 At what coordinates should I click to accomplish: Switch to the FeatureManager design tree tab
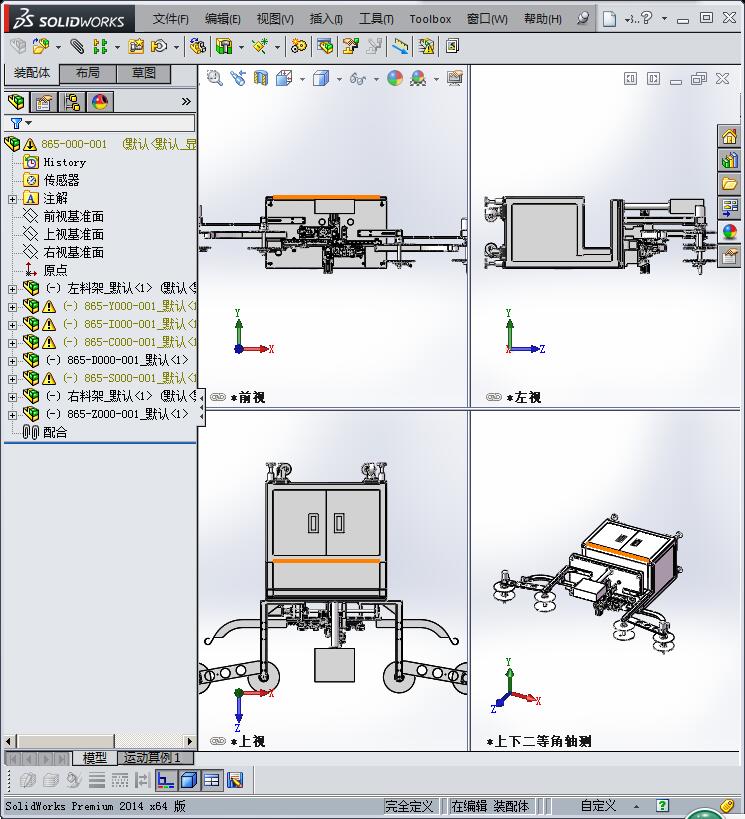17,101
